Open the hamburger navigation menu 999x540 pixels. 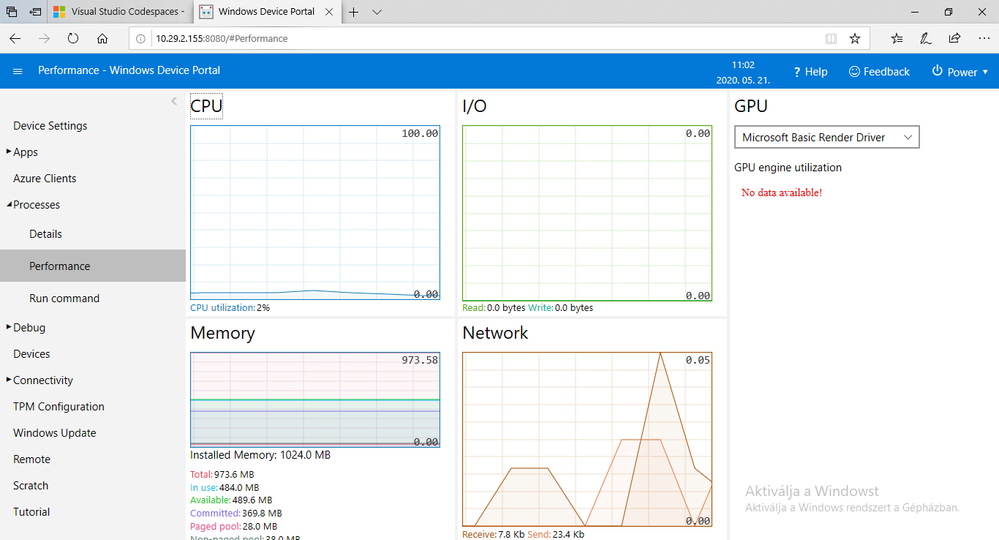(x=18, y=71)
